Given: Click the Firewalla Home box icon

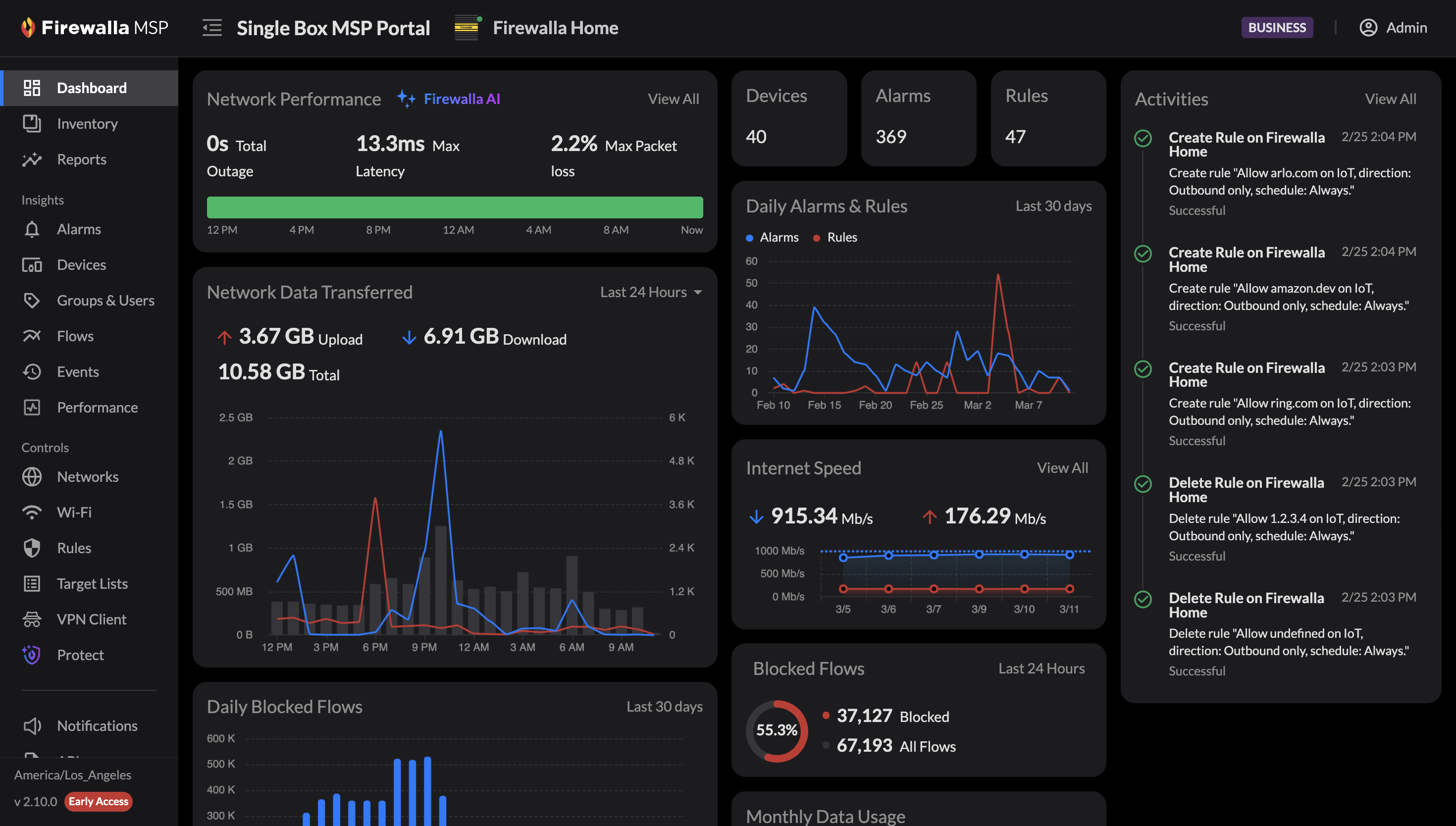Looking at the screenshot, I should (467, 28).
